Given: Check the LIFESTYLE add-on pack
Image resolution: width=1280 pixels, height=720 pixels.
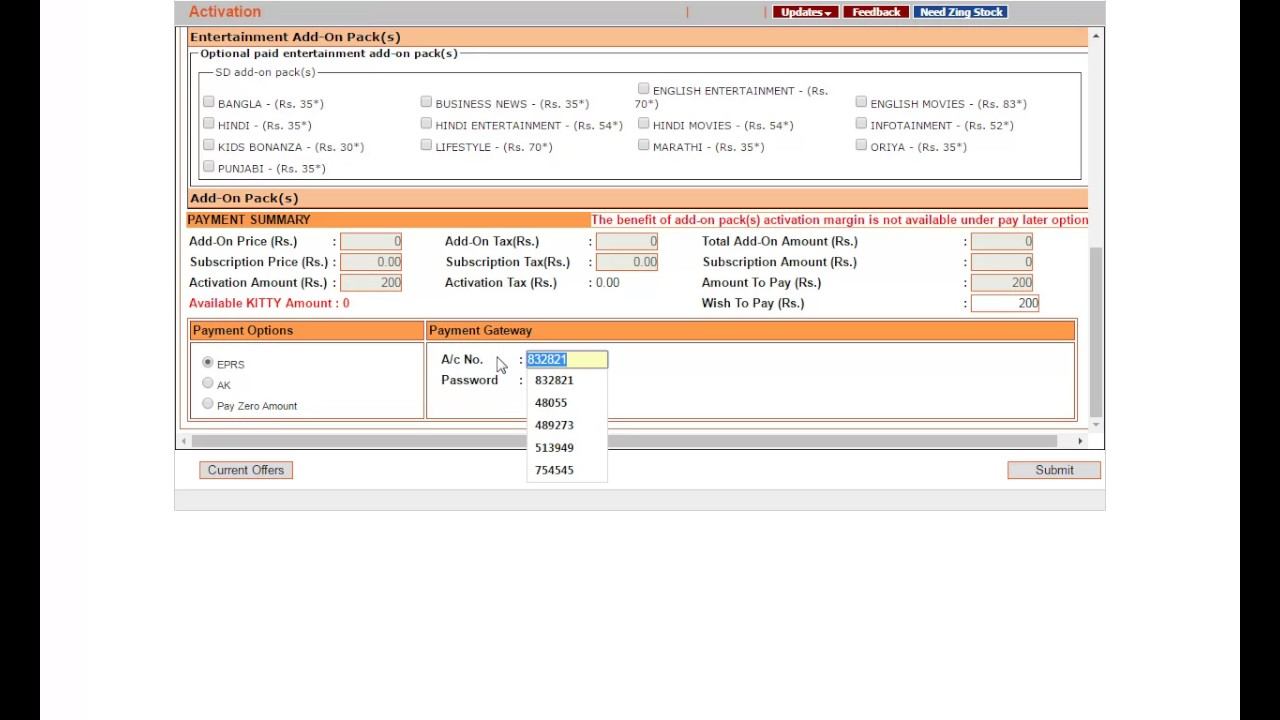Looking at the screenshot, I should tap(426, 145).
